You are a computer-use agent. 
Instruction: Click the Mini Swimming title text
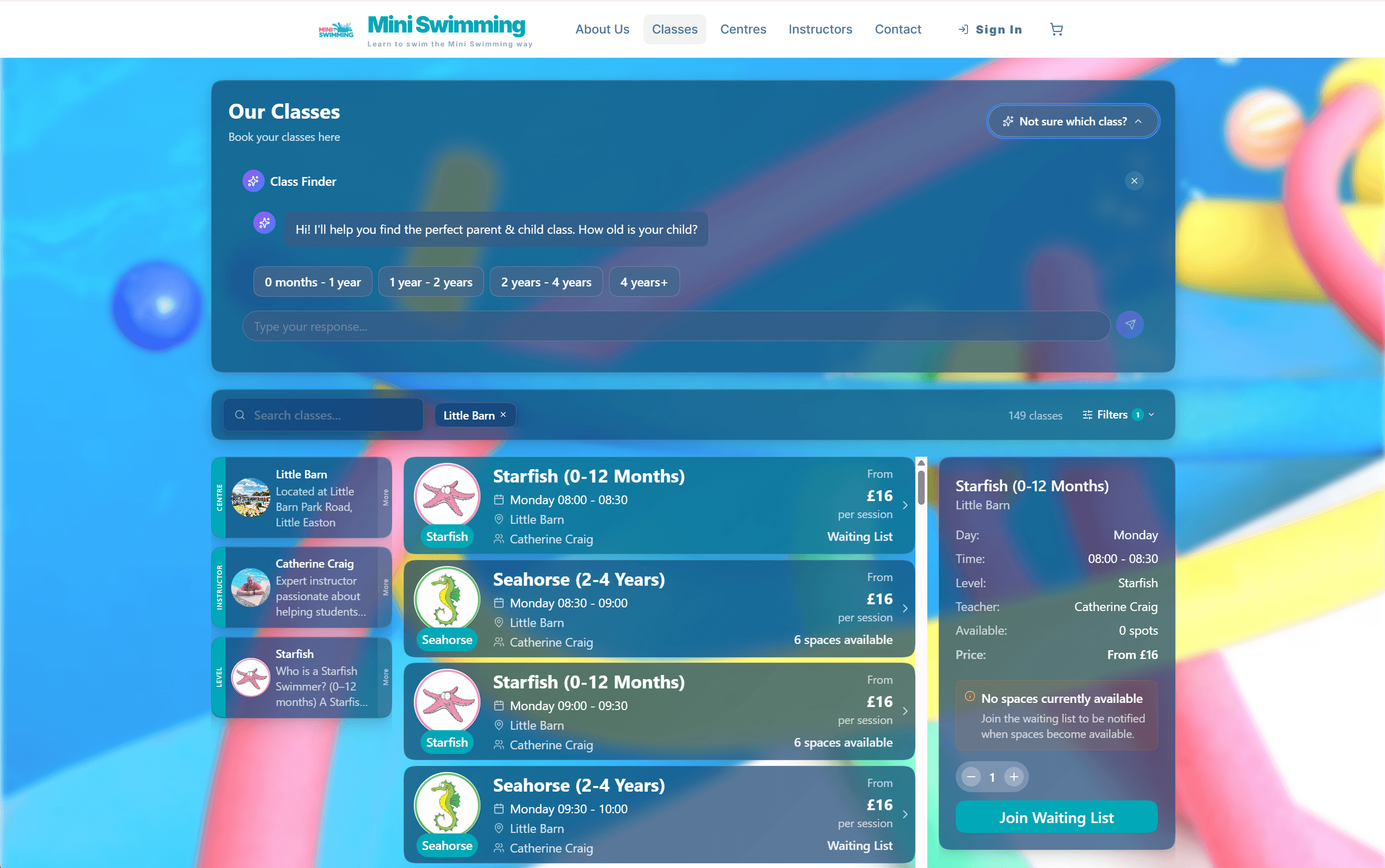[446, 25]
